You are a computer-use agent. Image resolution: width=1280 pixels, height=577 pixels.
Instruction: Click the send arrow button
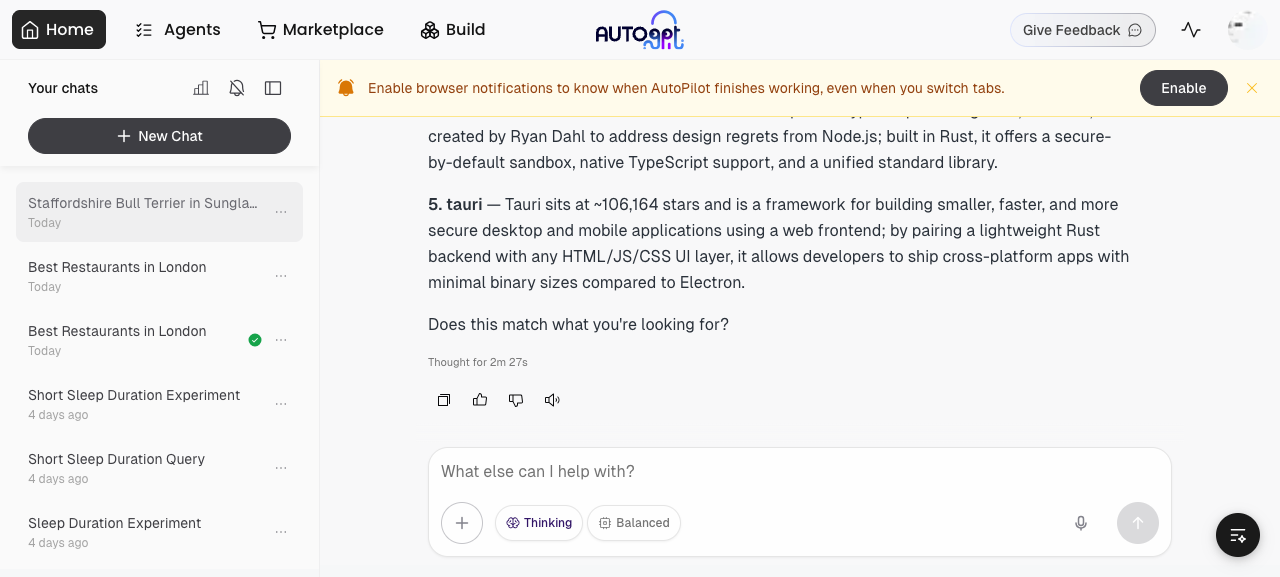pyautogui.click(x=1138, y=523)
